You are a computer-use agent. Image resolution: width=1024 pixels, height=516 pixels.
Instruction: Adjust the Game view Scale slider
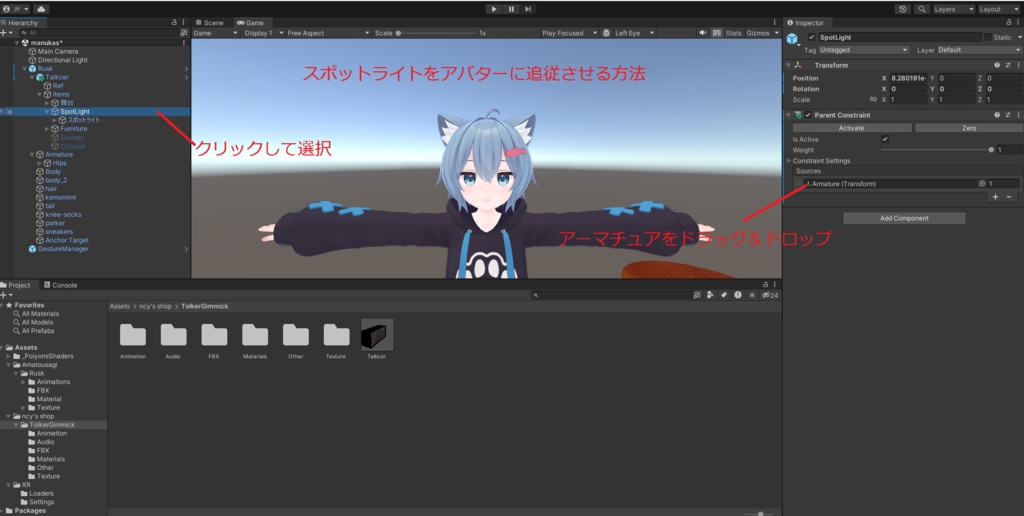(436, 33)
